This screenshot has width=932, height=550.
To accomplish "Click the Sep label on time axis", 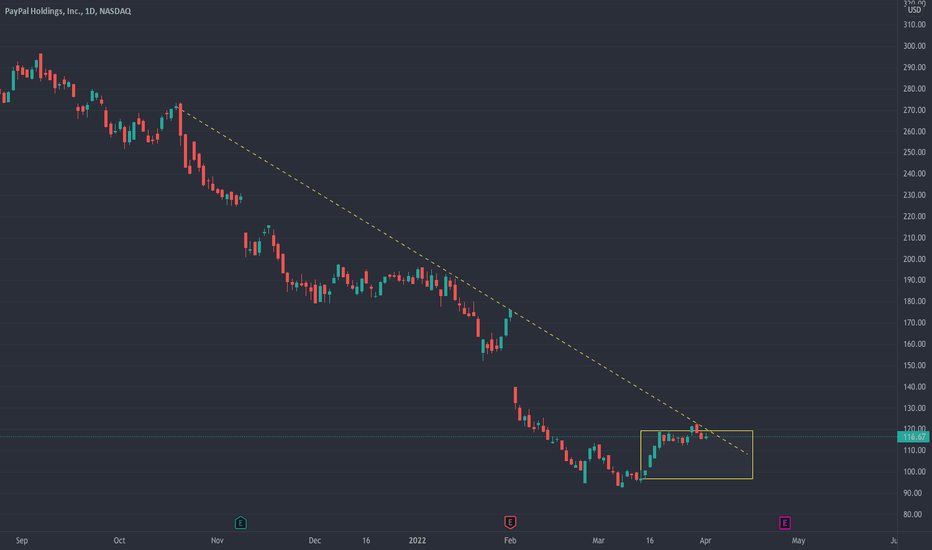I will (x=22, y=540).
